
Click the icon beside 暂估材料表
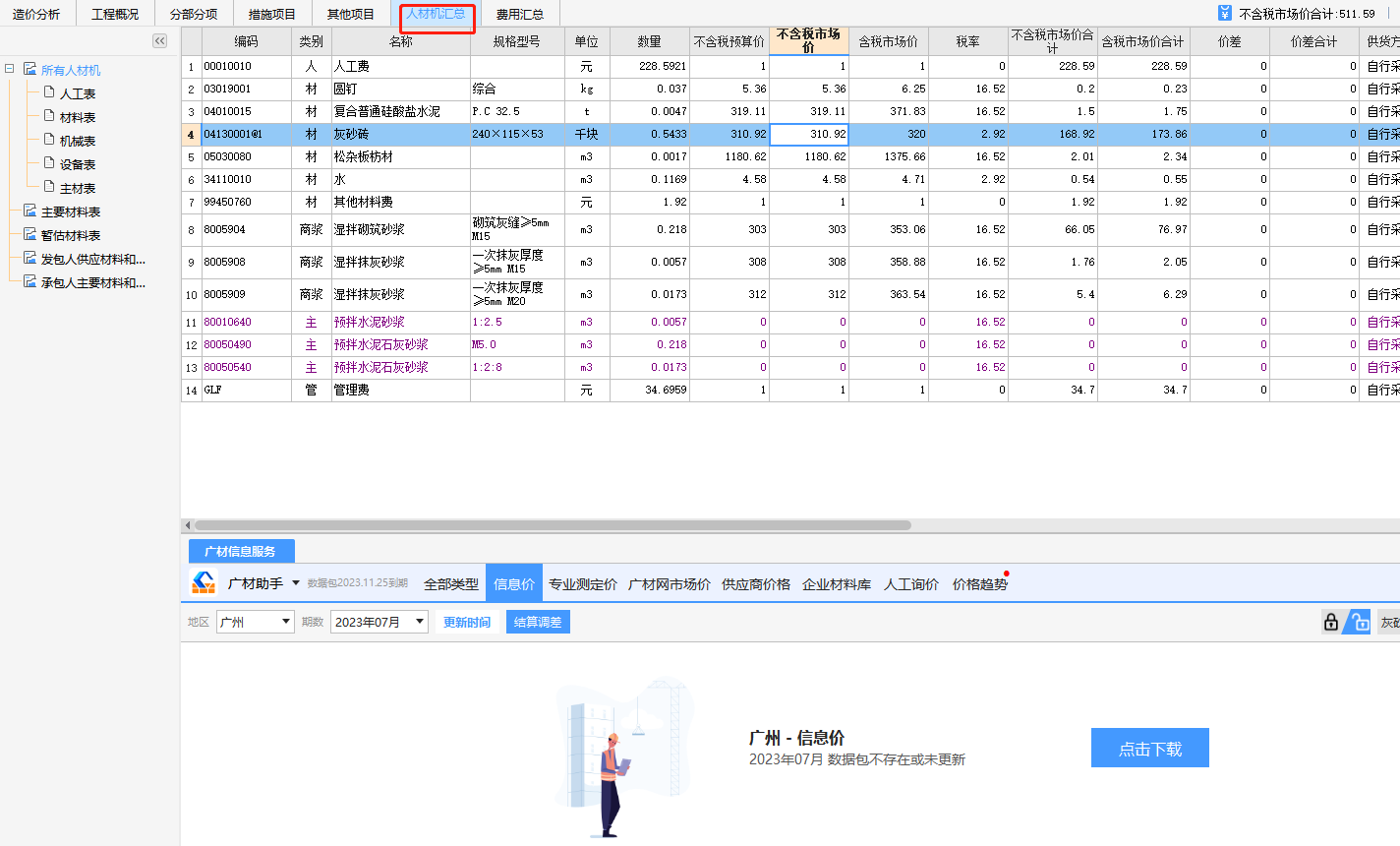pyautogui.click(x=29, y=235)
